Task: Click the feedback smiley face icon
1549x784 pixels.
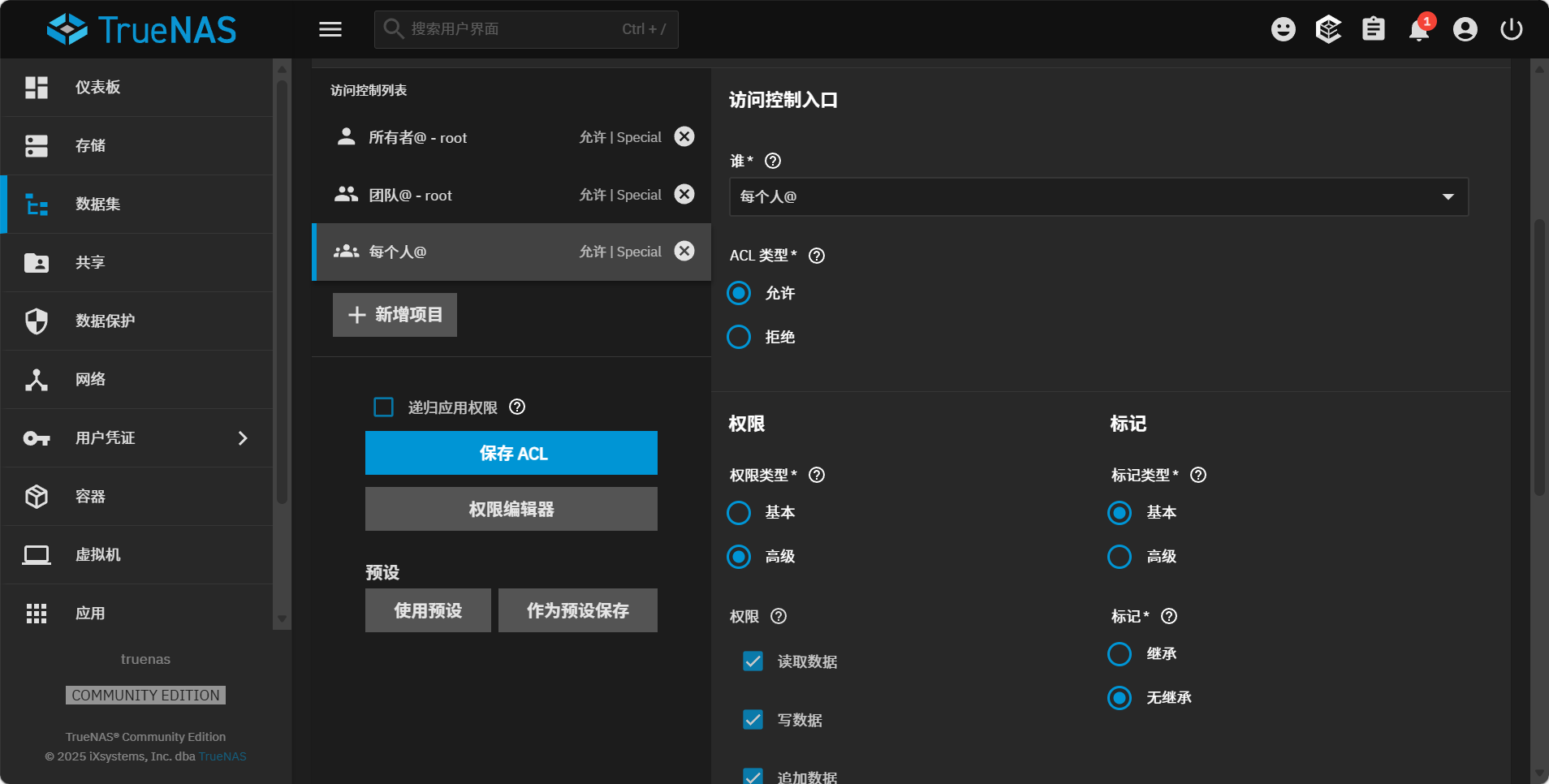Action: (1283, 30)
